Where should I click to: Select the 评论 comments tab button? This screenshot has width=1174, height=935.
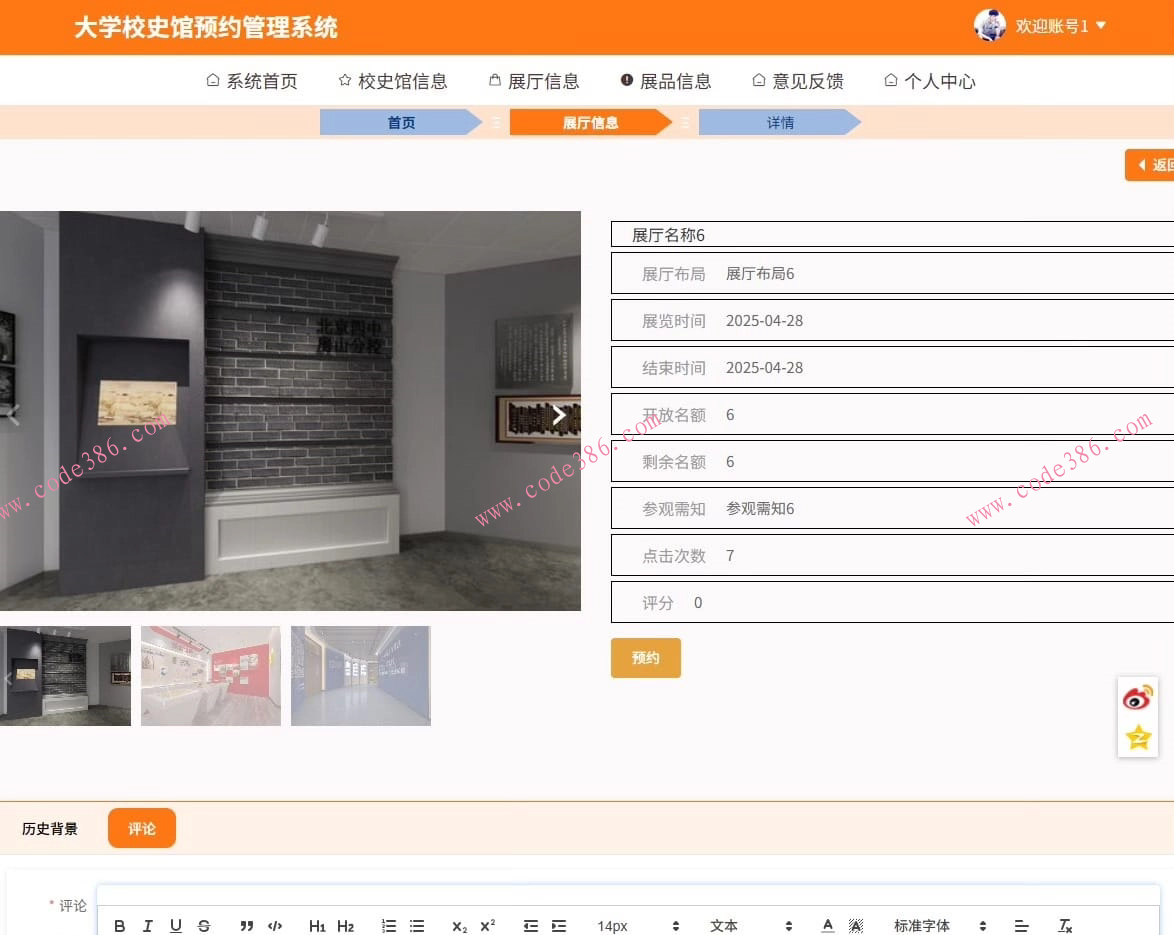tap(141, 828)
